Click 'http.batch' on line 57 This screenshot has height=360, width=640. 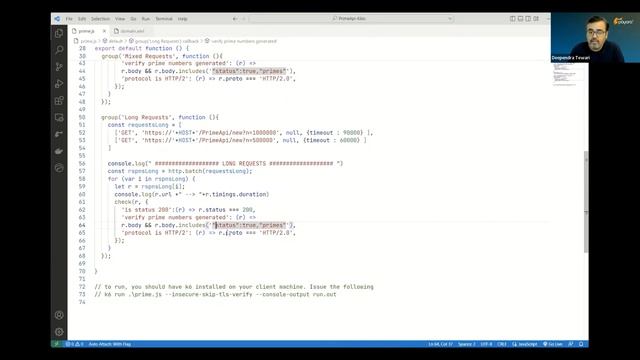click(x=185, y=171)
